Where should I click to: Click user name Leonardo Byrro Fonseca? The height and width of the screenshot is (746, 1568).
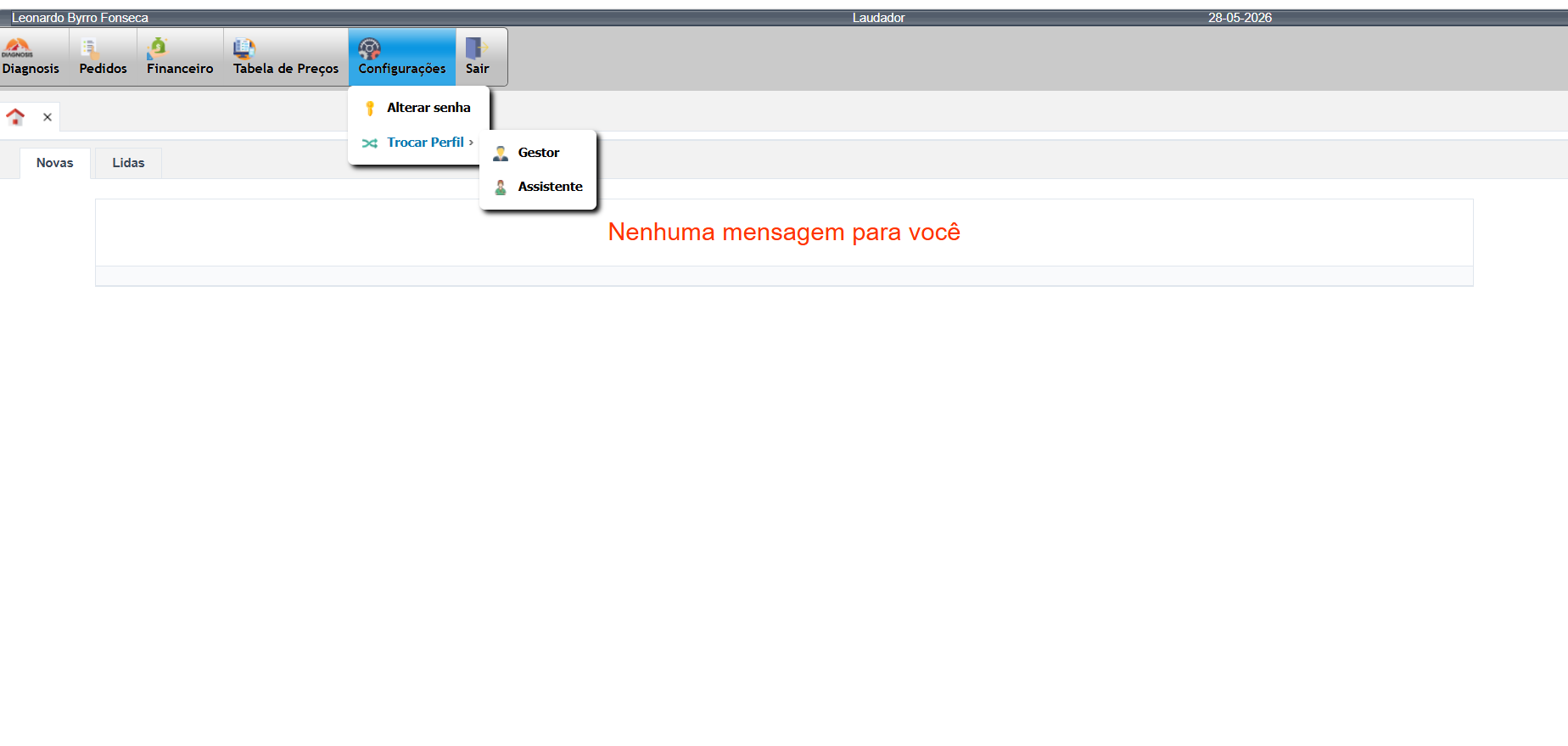click(x=80, y=18)
